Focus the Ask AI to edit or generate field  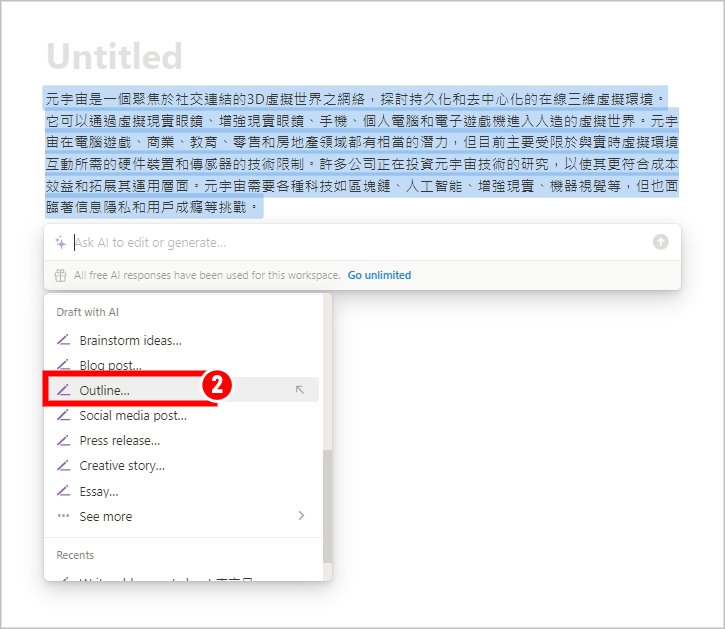pos(361,242)
